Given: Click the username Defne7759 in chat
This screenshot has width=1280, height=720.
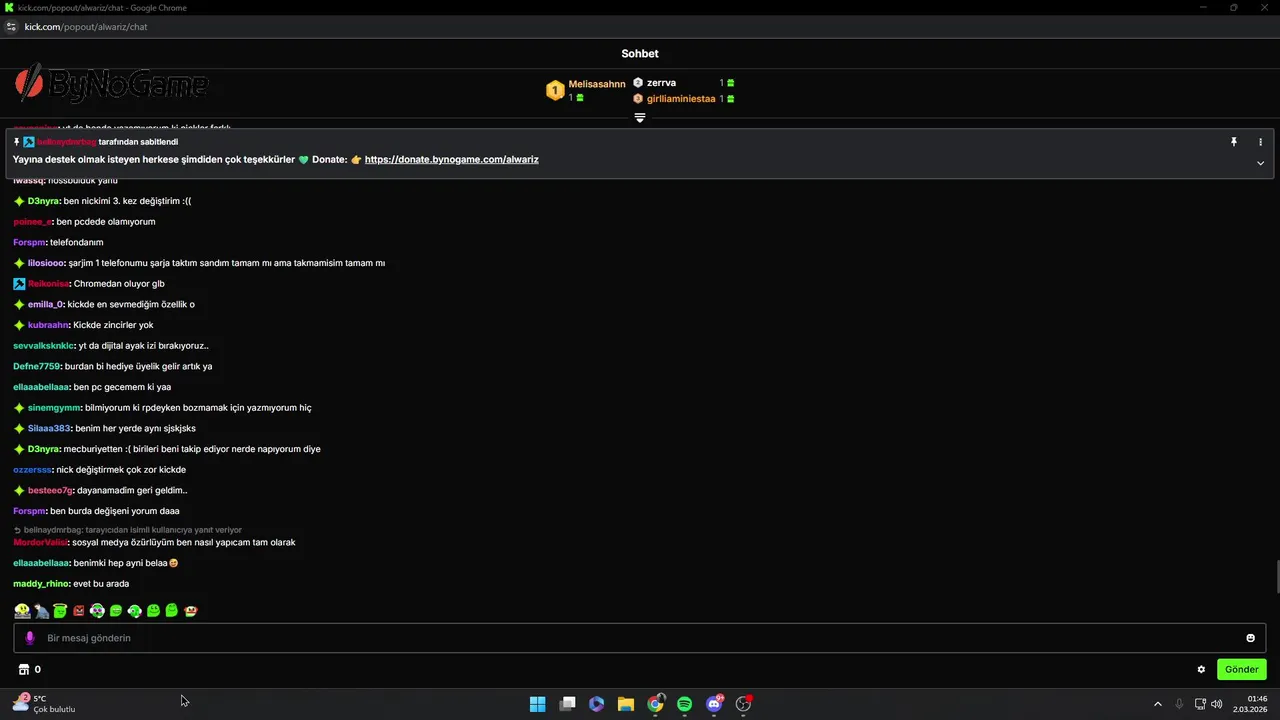Looking at the screenshot, I should point(37,366).
